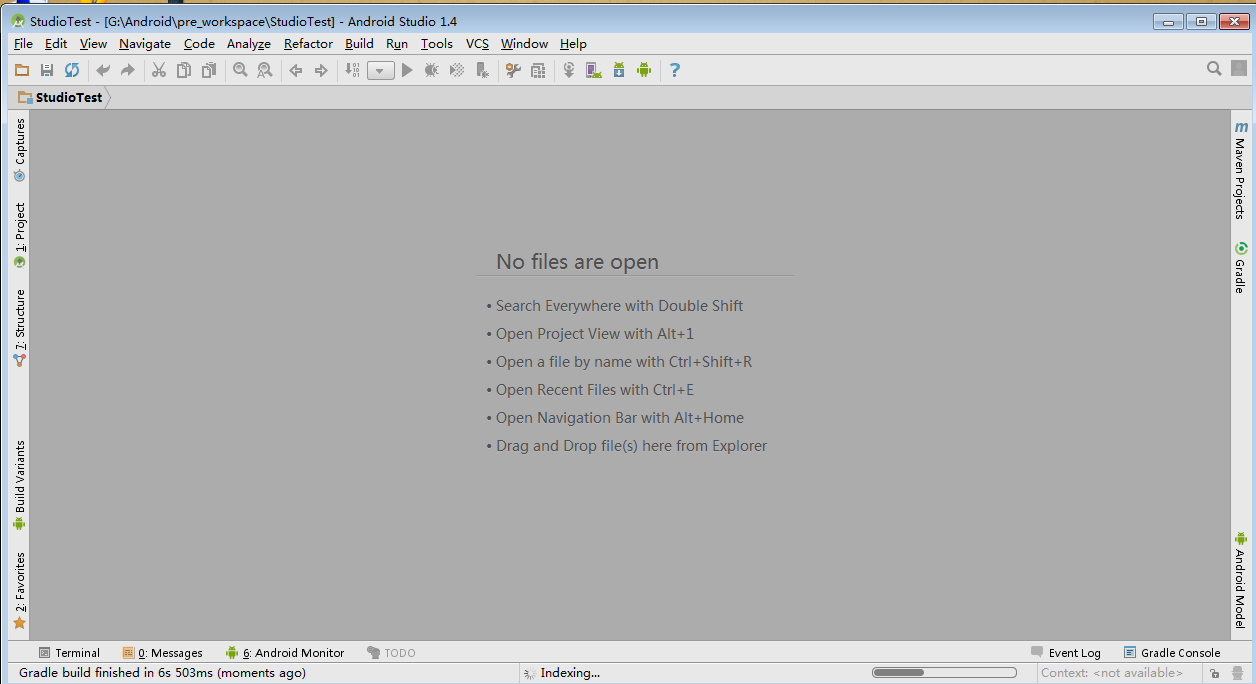Click the Run play icon

[407, 70]
